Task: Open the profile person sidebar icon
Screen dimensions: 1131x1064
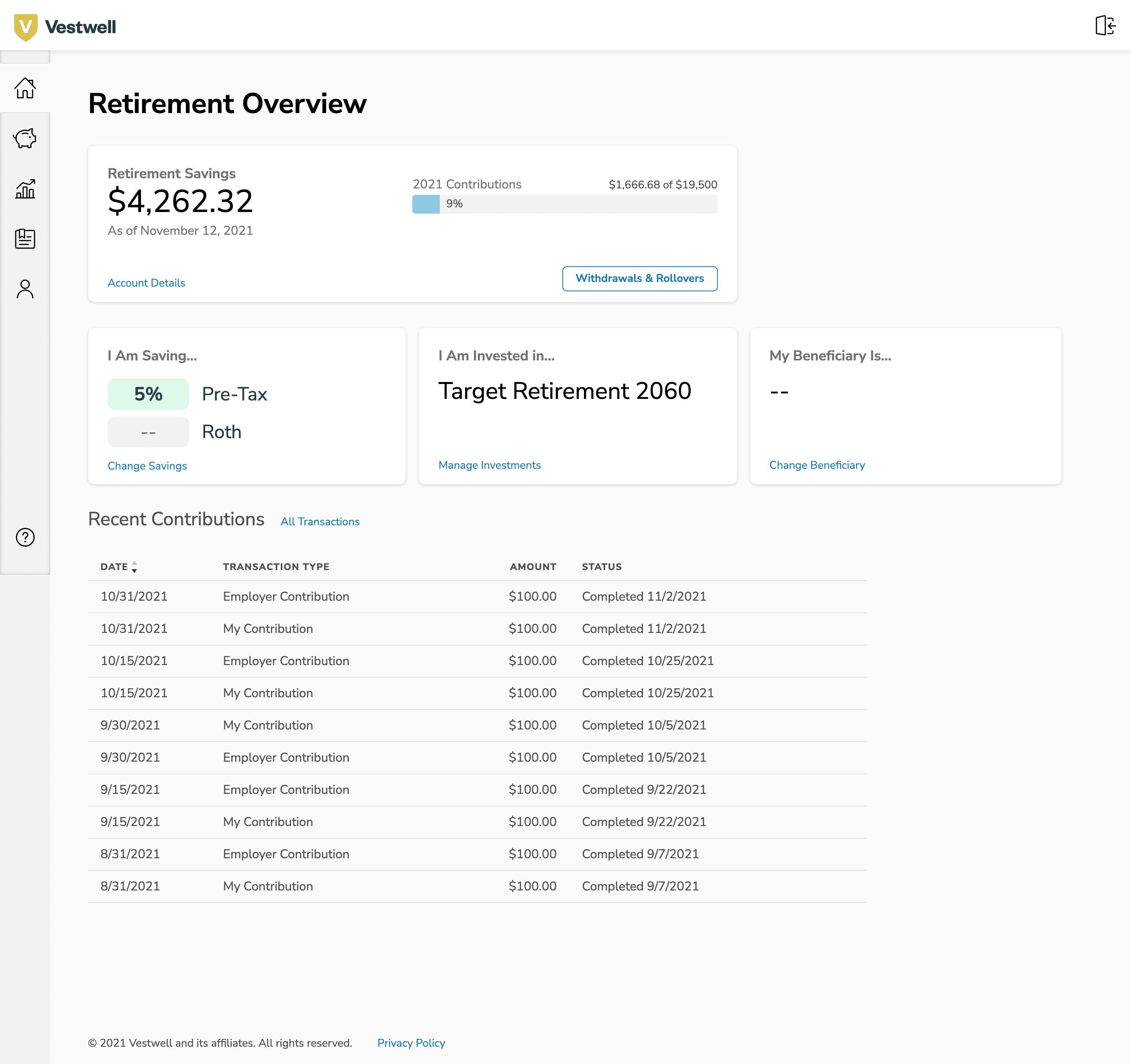Action: pyautogui.click(x=25, y=289)
